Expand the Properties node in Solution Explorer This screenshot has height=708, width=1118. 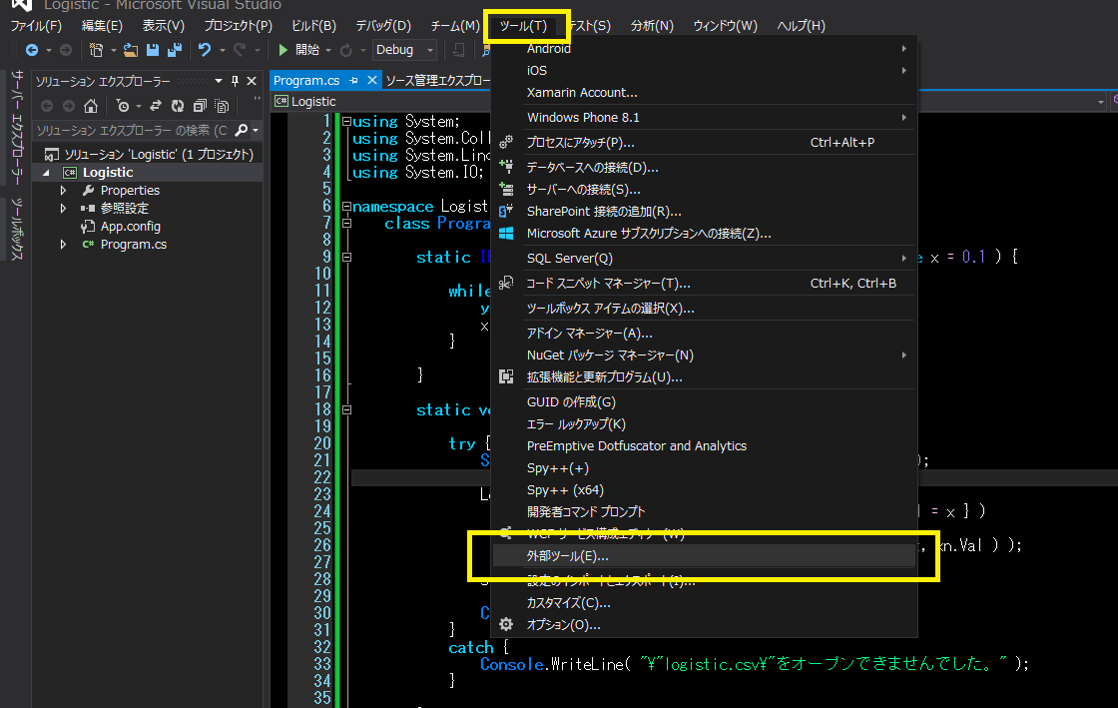coord(63,190)
